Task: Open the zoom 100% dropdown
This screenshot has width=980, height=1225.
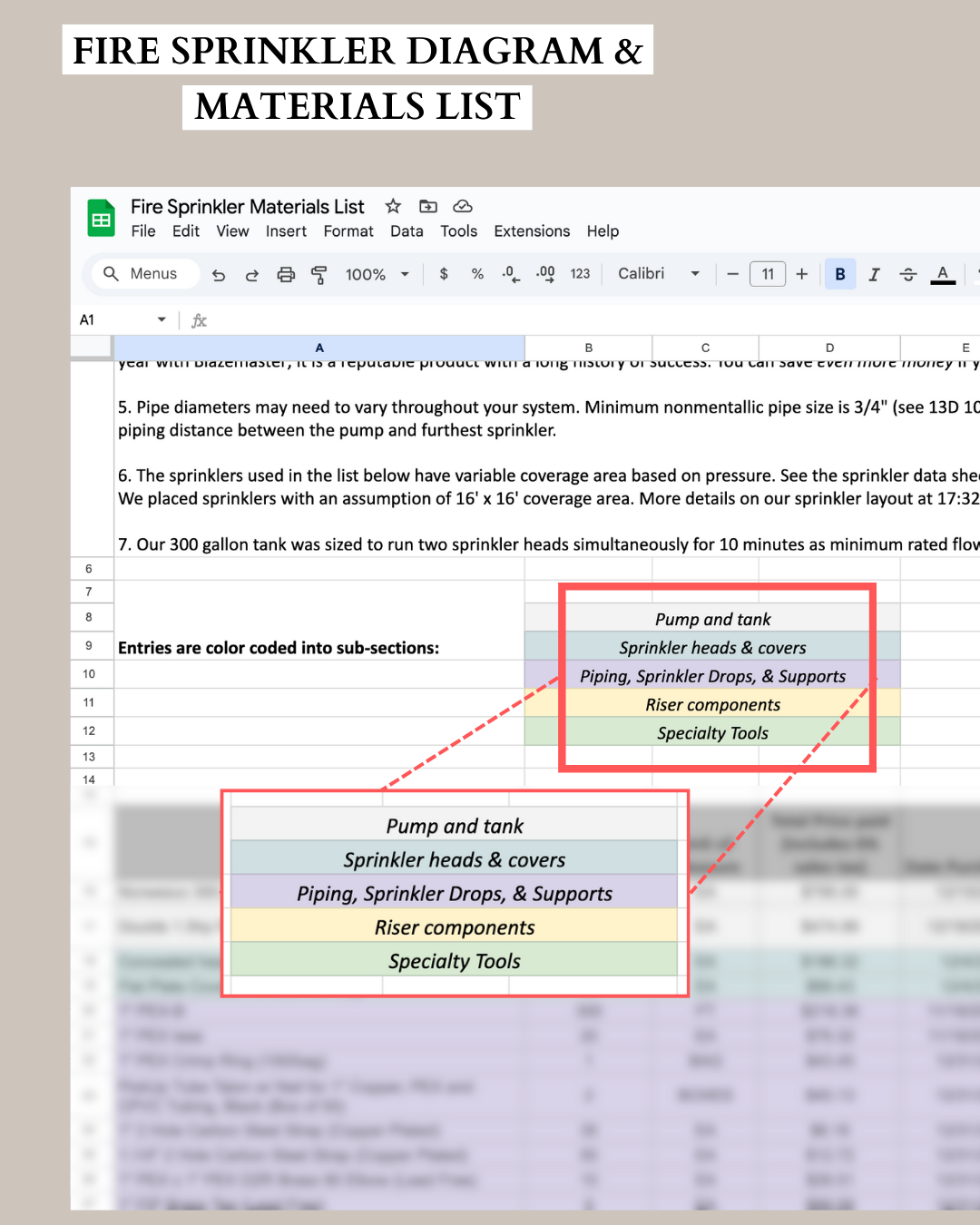Action: pyautogui.click(x=377, y=274)
